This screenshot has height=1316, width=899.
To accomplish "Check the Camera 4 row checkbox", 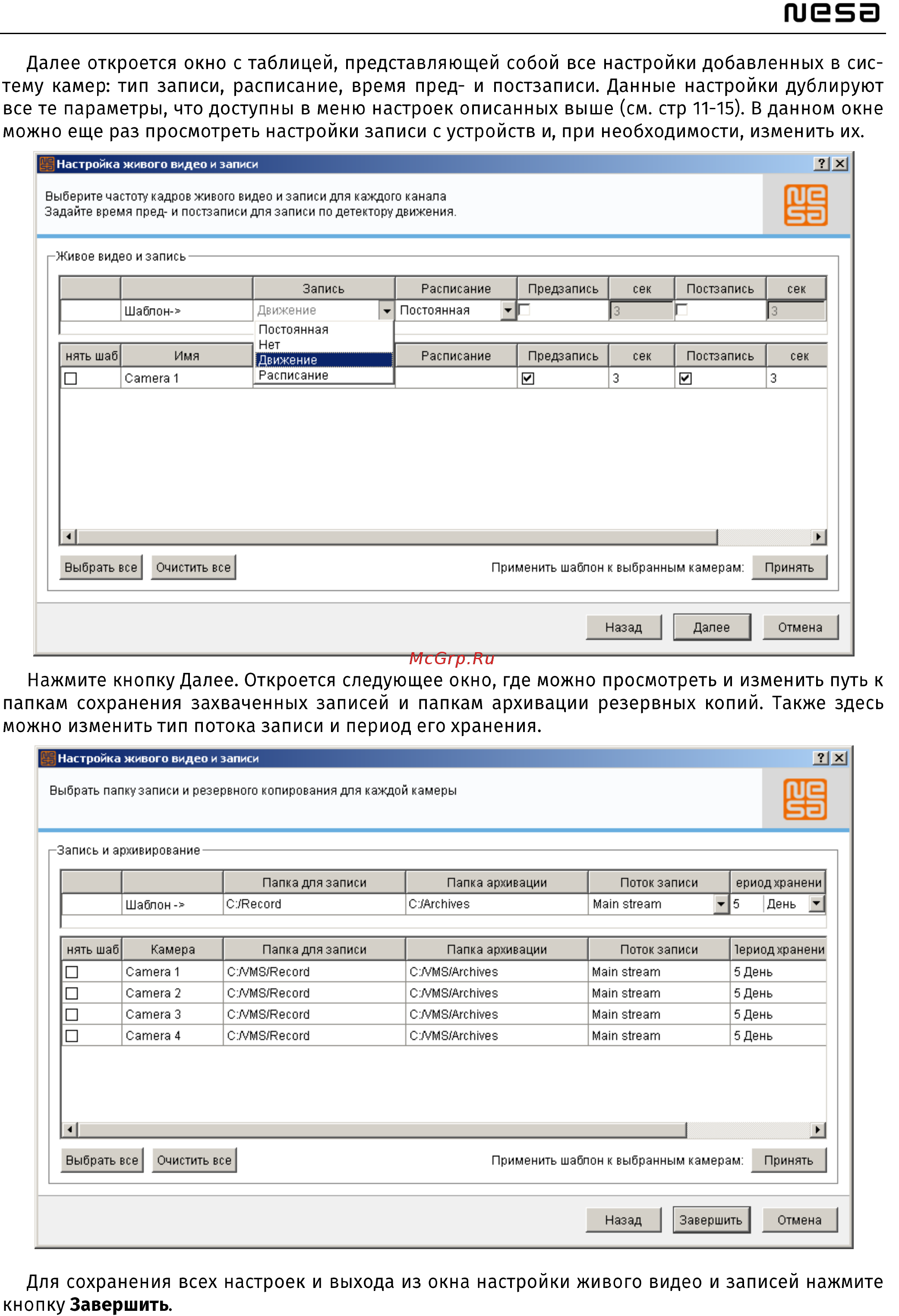I will pos(72,1036).
